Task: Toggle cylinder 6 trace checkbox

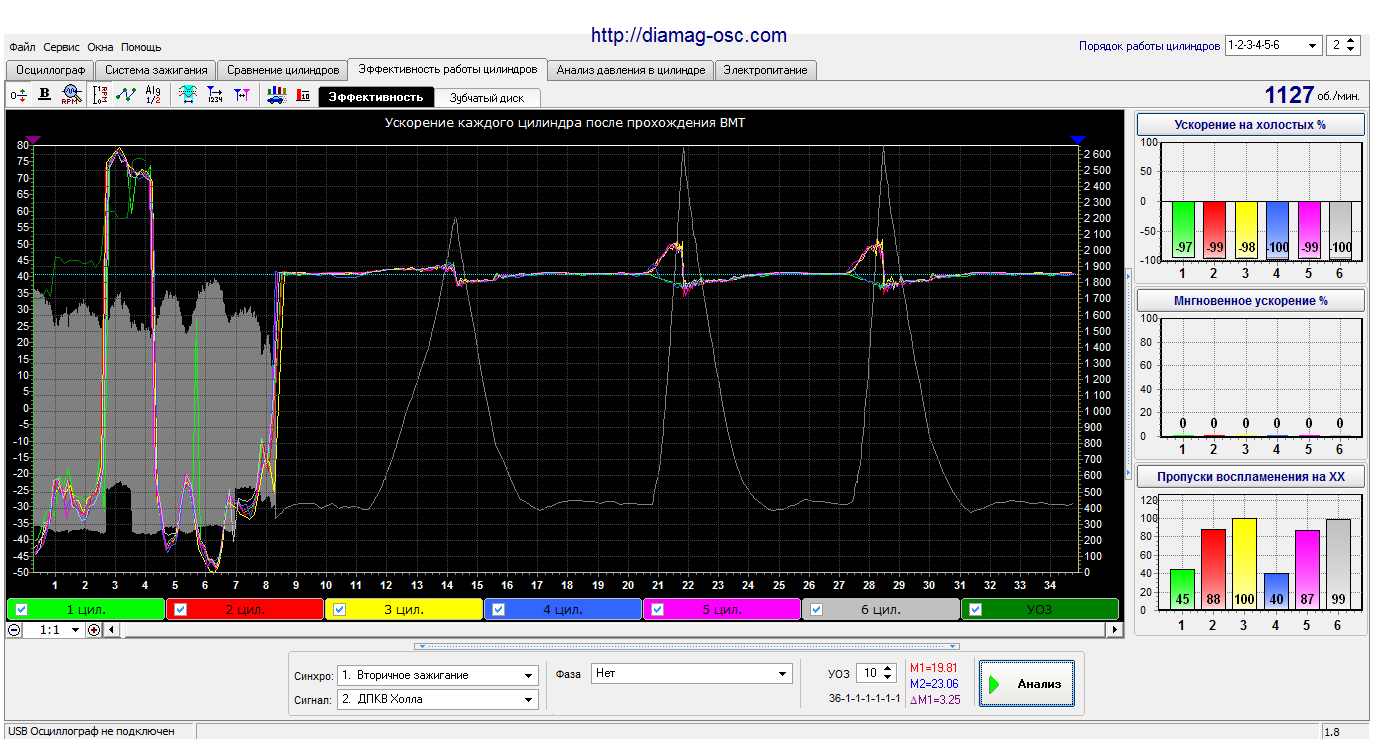Action: pos(817,609)
